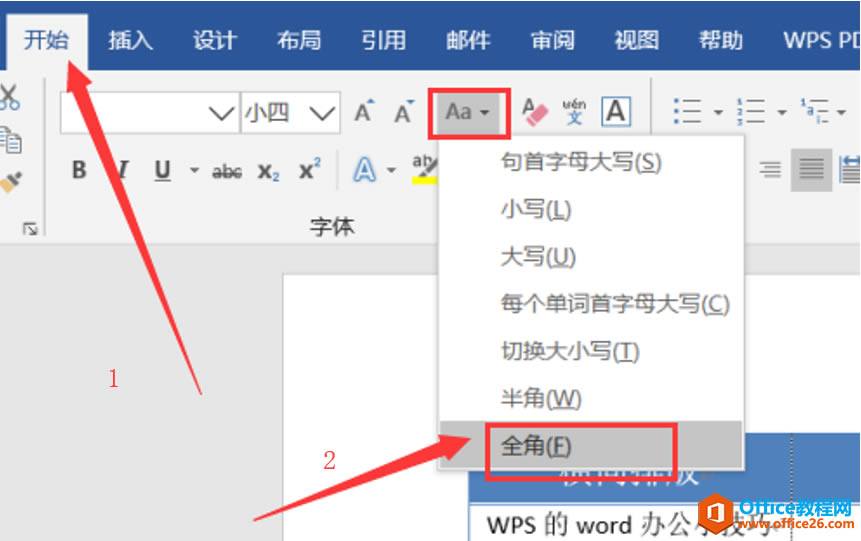This screenshot has height=541, width=861.
Task: Expand the Bullets dropdown arrow
Action: click(x=718, y=112)
